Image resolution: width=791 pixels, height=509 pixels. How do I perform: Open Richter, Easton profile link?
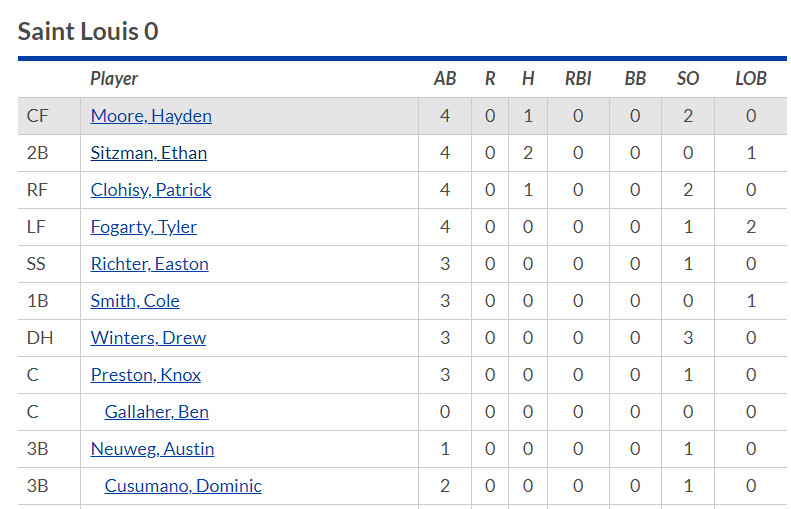click(150, 264)
